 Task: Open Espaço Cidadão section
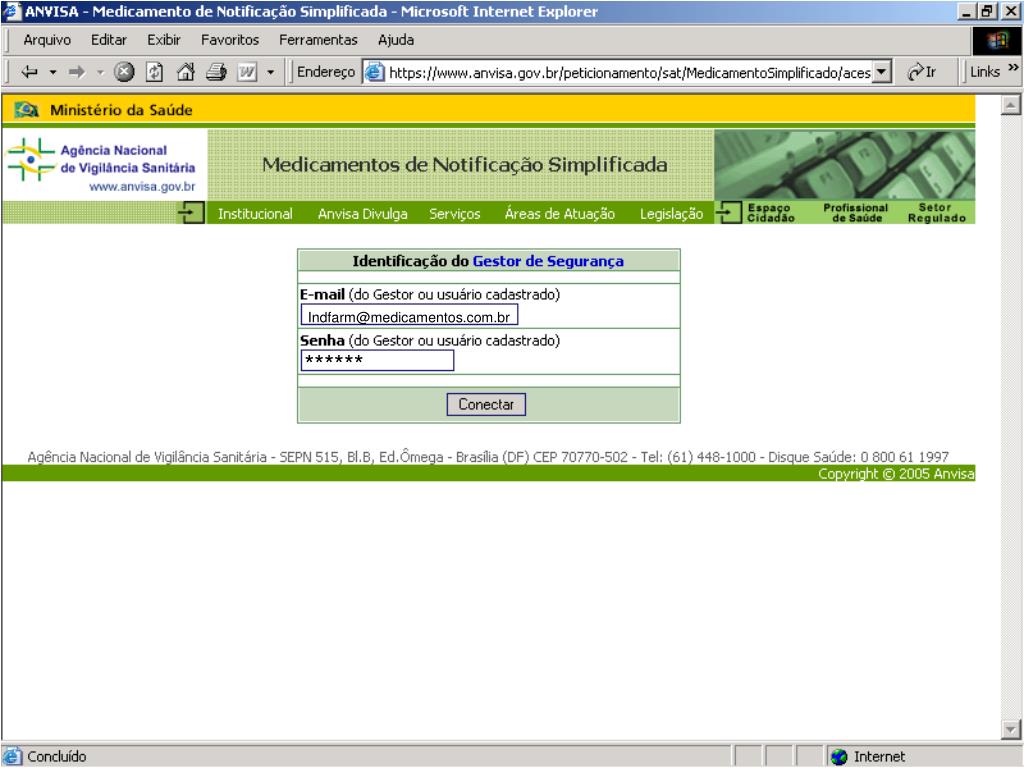(x=771, y=213)
